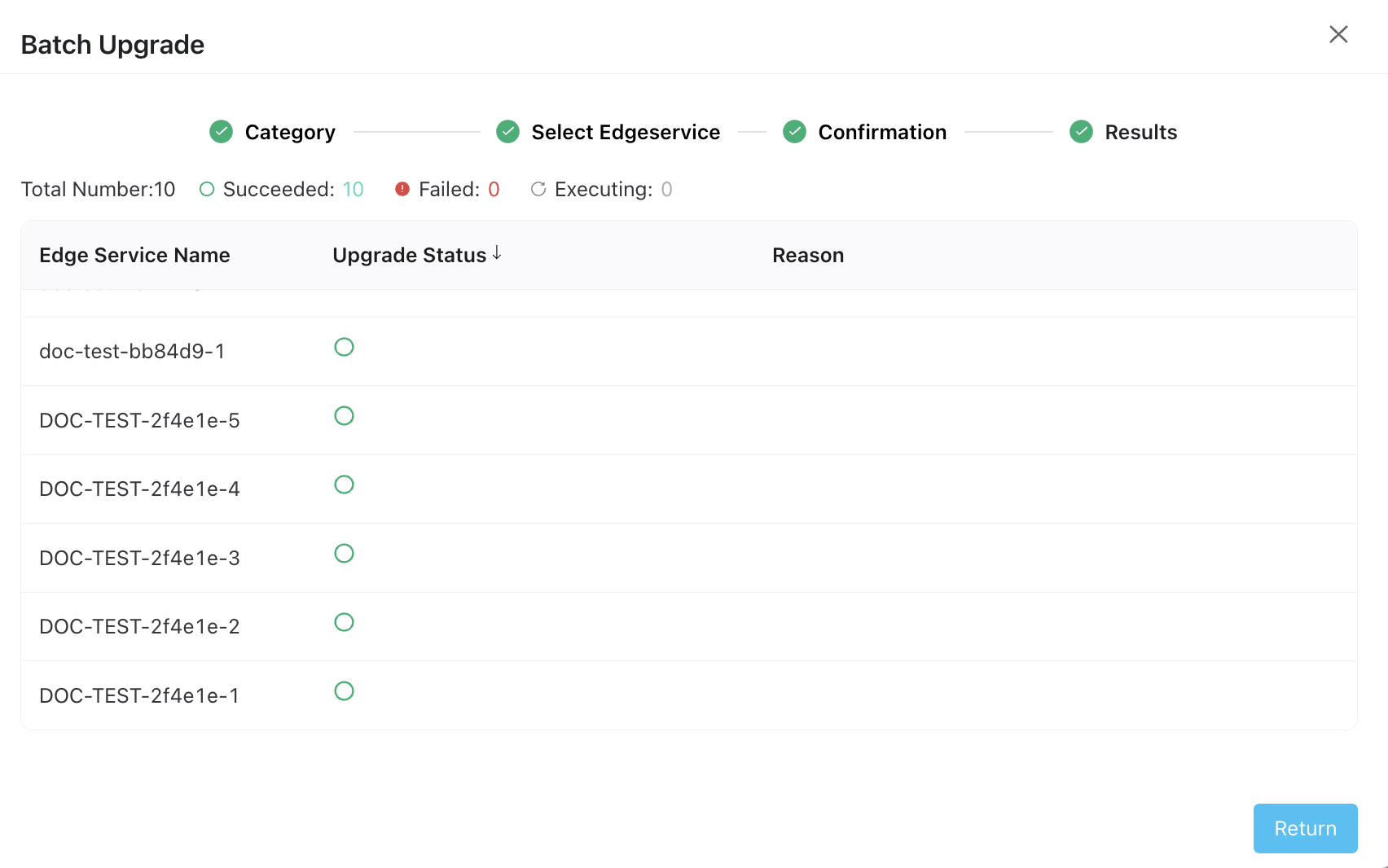Click the check icon beside Select Edgeservice

point(507,131)
